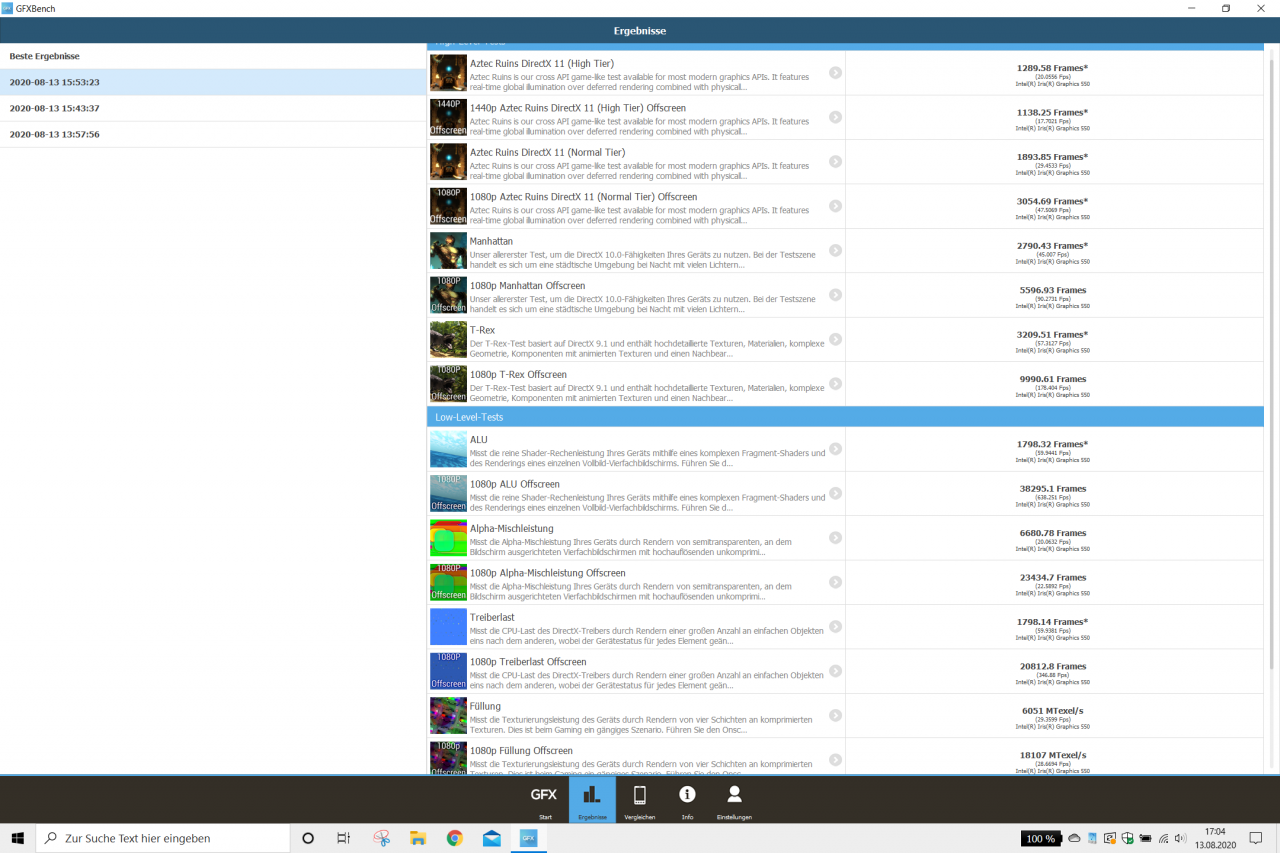Screen dimensions: 1280x853
Task: Click the GFXBench taskbar icon
Action: click(529, 838)
